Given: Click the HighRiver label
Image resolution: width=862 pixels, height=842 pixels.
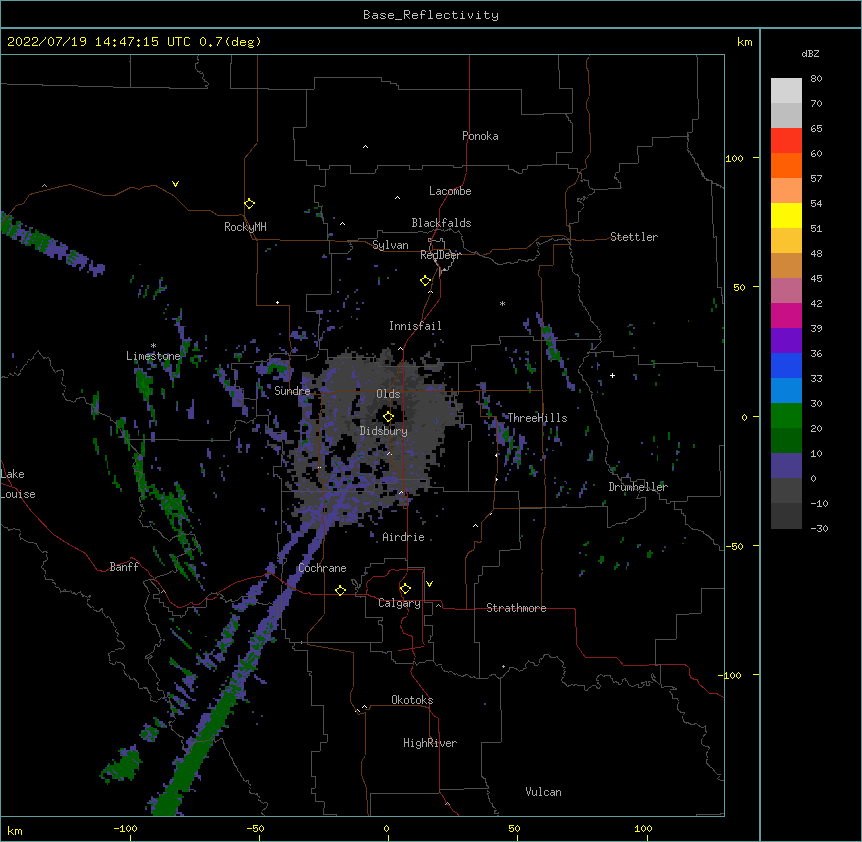Looking at the screenshot, I should point(430,743).
